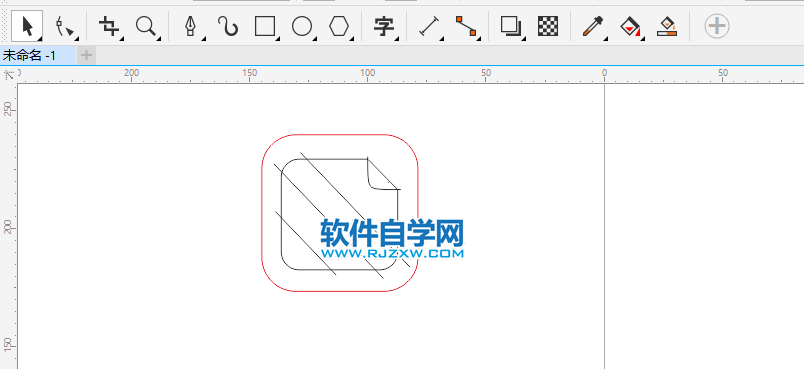Expand the Zoom tool flyout arrow

point(158,39)
